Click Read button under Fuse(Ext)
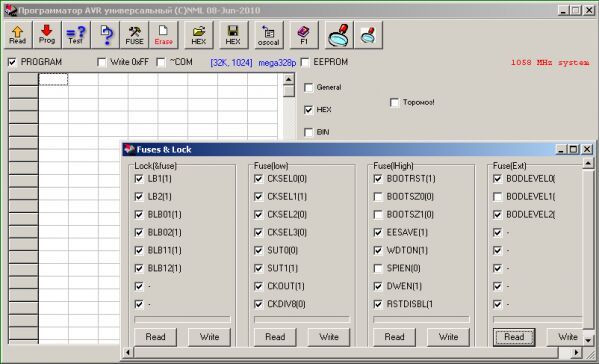 514,337
